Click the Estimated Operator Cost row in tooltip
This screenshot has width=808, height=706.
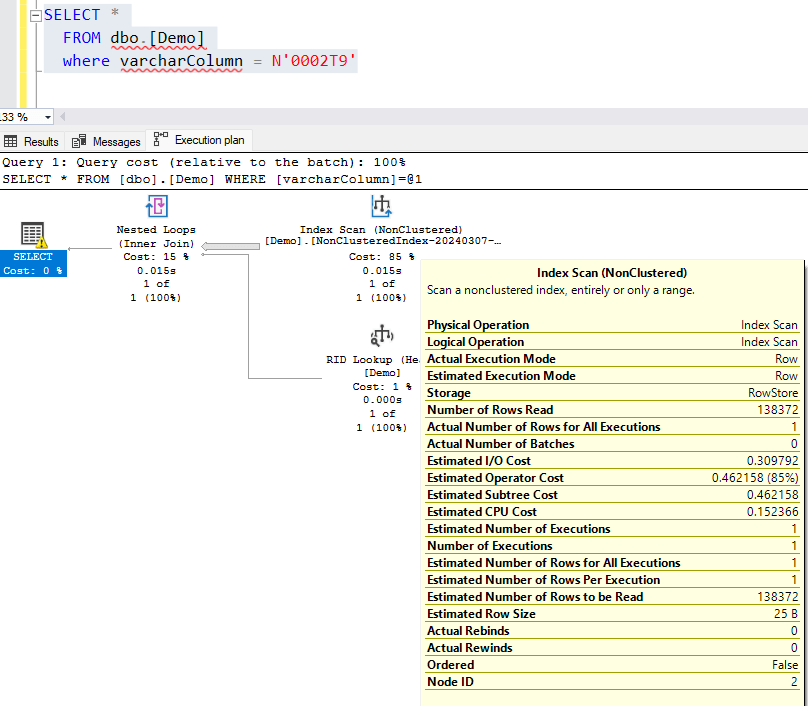pos(612,478)
